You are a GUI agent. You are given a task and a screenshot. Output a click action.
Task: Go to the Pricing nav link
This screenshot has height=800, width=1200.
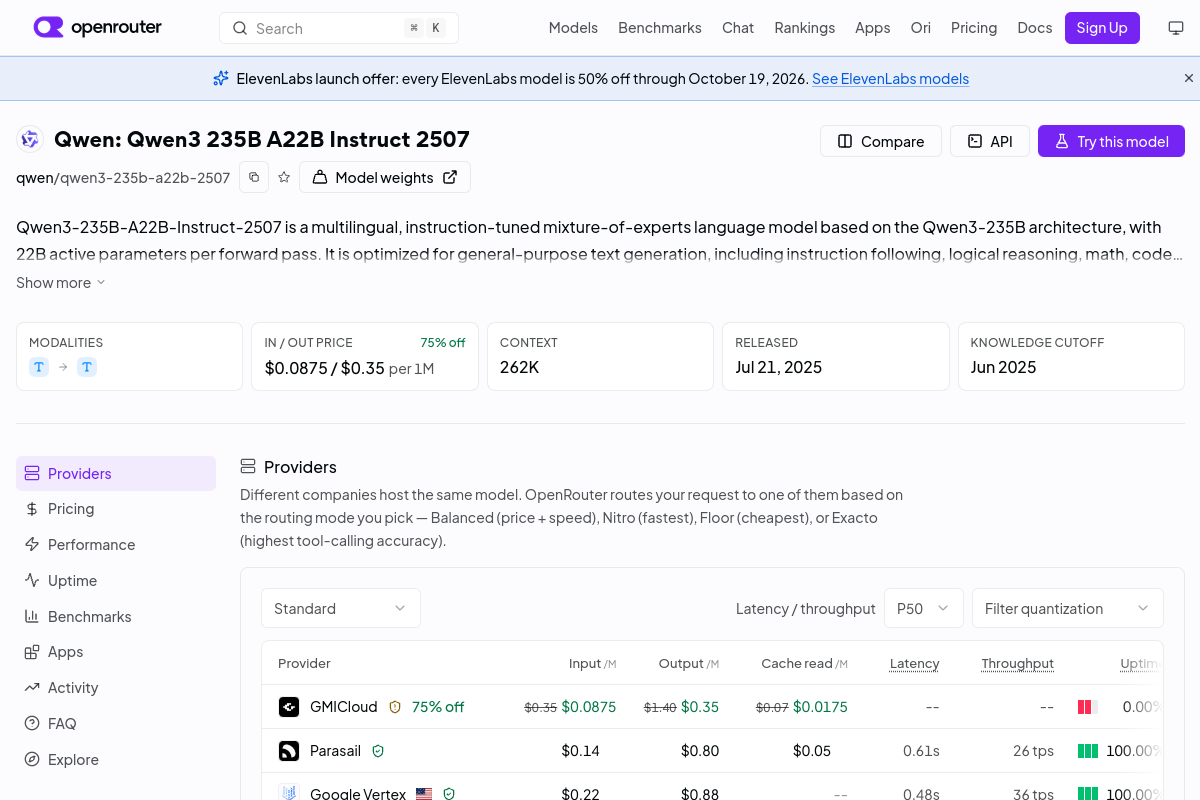click(x=974, y=28)
